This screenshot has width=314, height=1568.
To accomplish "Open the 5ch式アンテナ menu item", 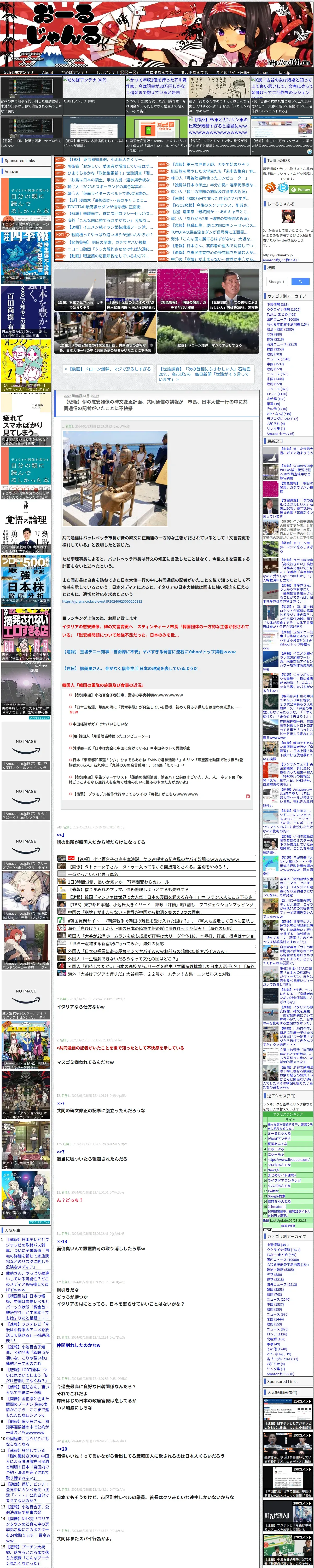I will coord(20,72).
